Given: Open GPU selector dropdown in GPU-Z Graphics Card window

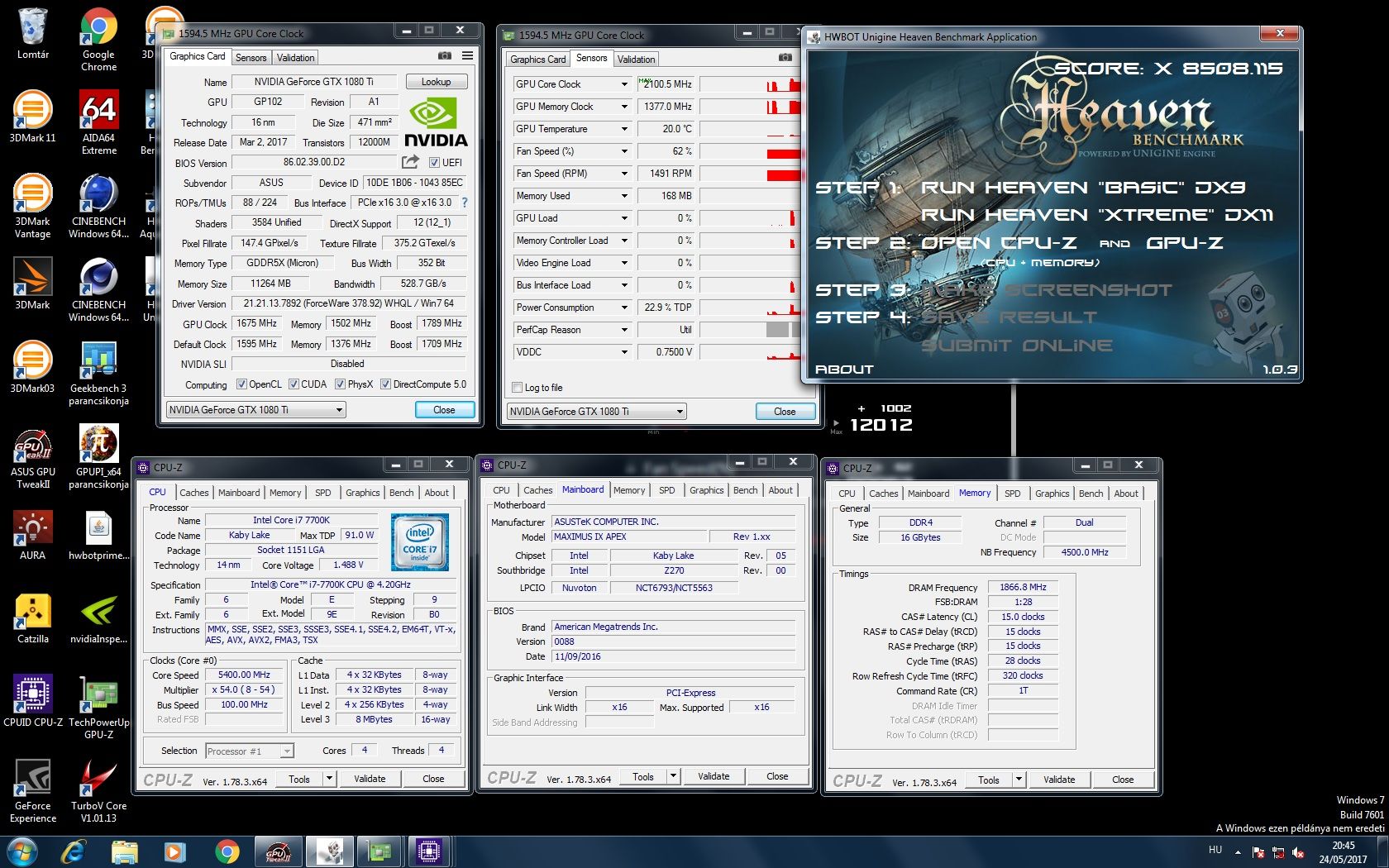Looking at the screenshot, I should click(255, 410).
